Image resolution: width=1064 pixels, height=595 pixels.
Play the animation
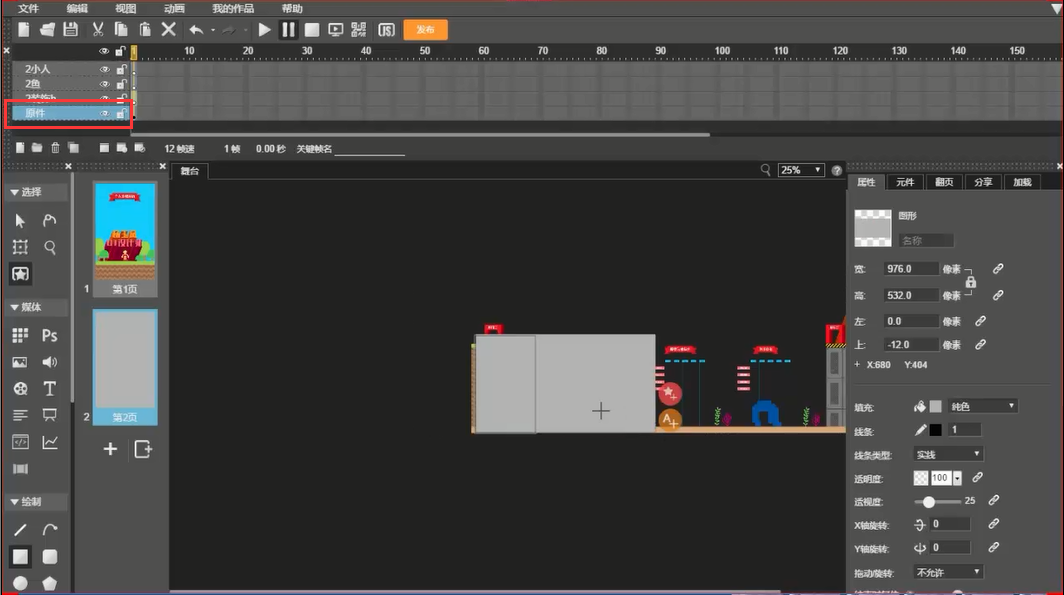coord(265,30)
